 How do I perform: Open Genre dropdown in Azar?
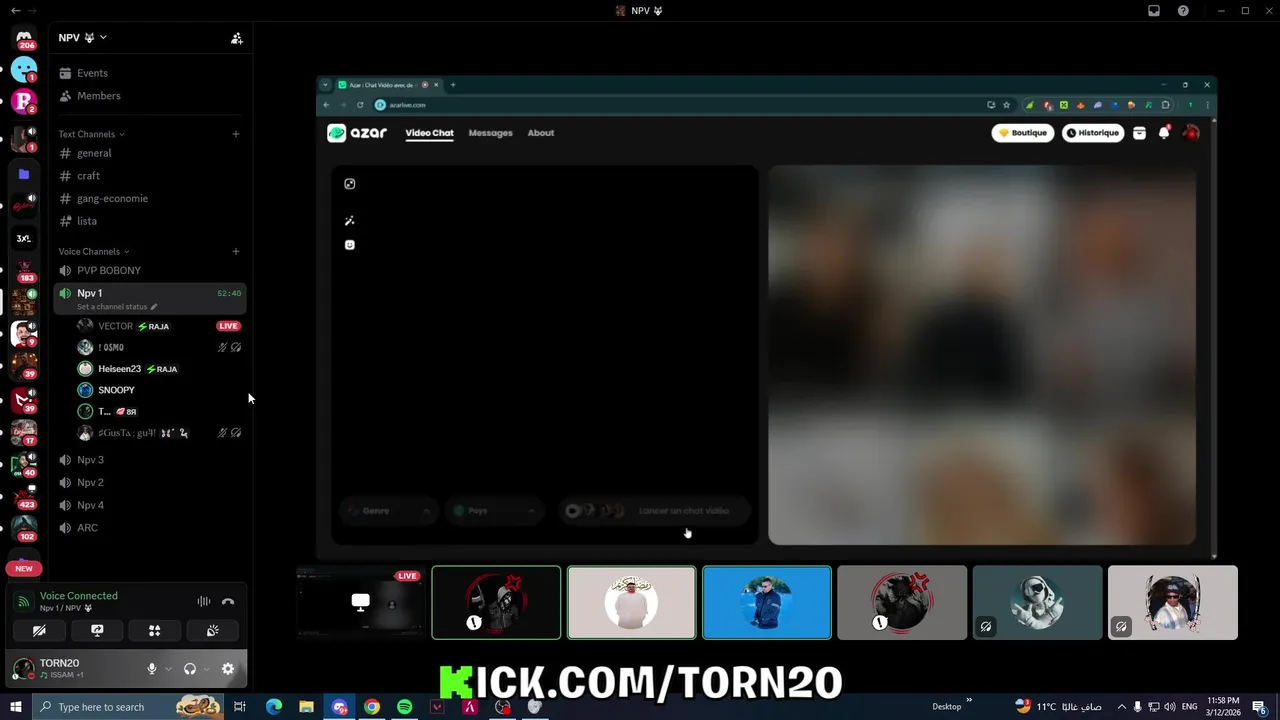388,511
